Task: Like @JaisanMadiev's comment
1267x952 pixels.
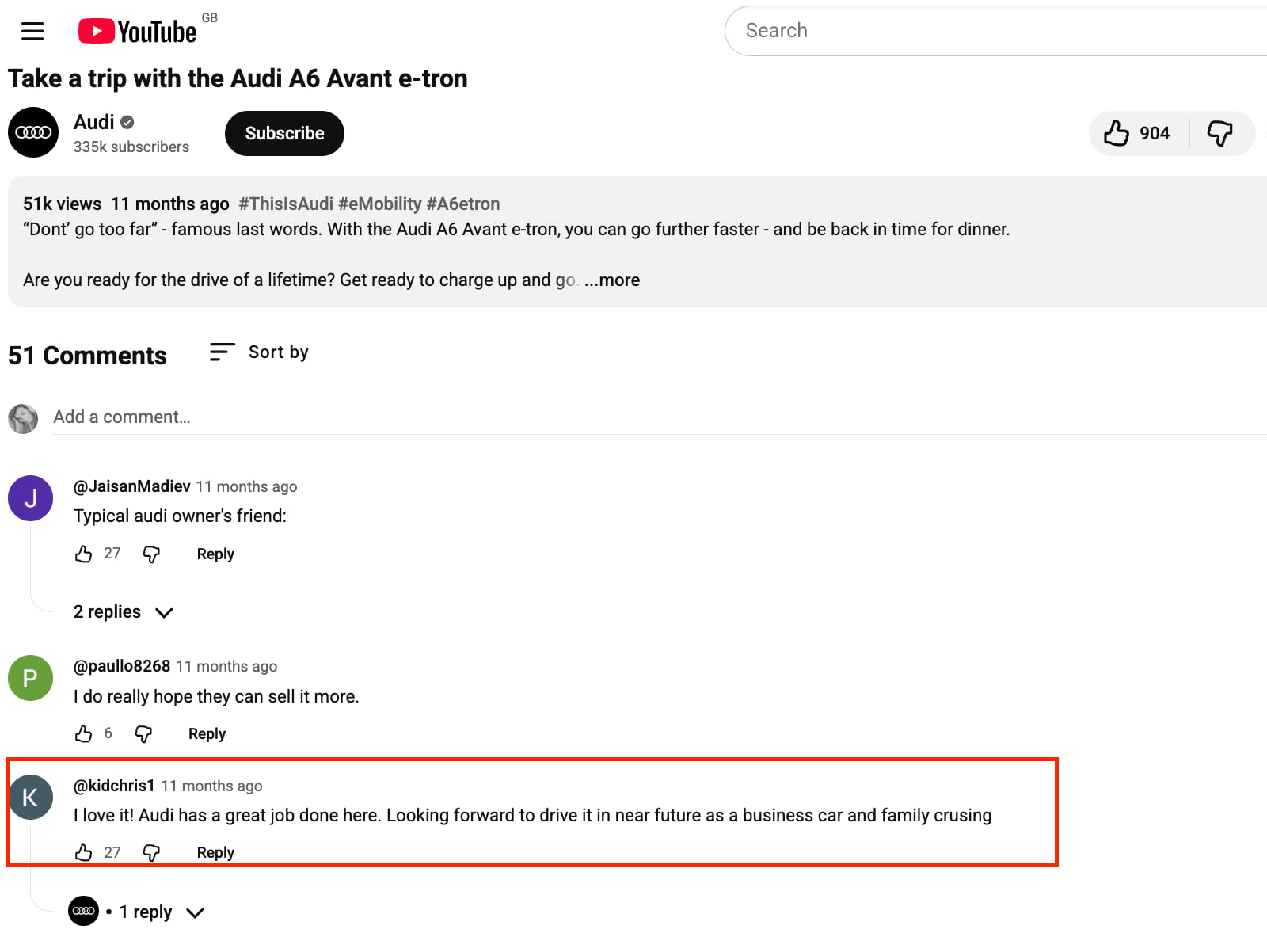Action: click(84, 554)
